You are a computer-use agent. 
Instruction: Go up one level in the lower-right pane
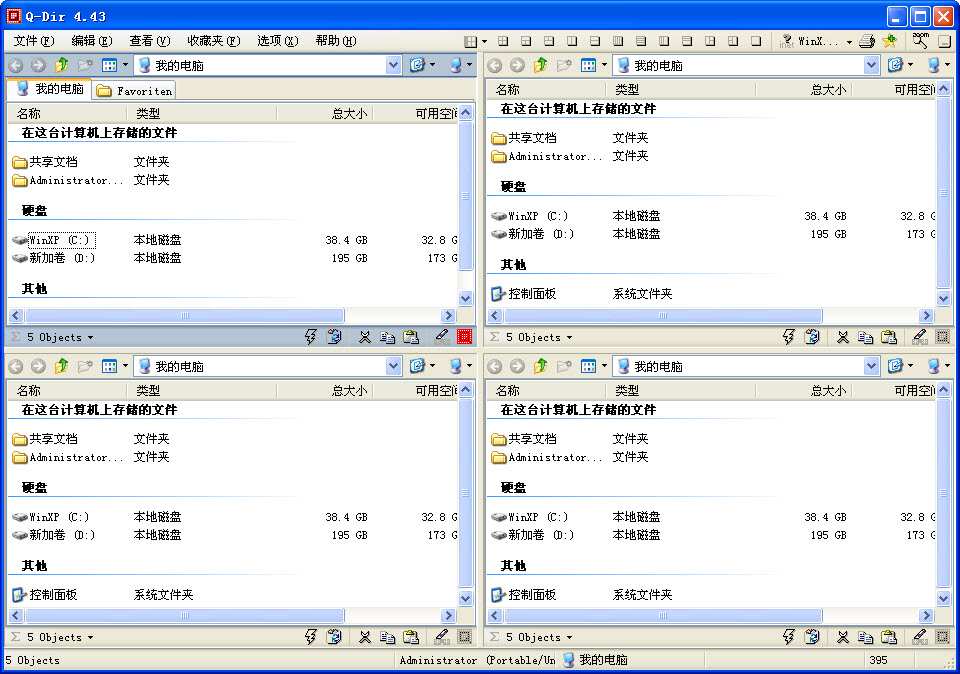[x=540, y=366]
